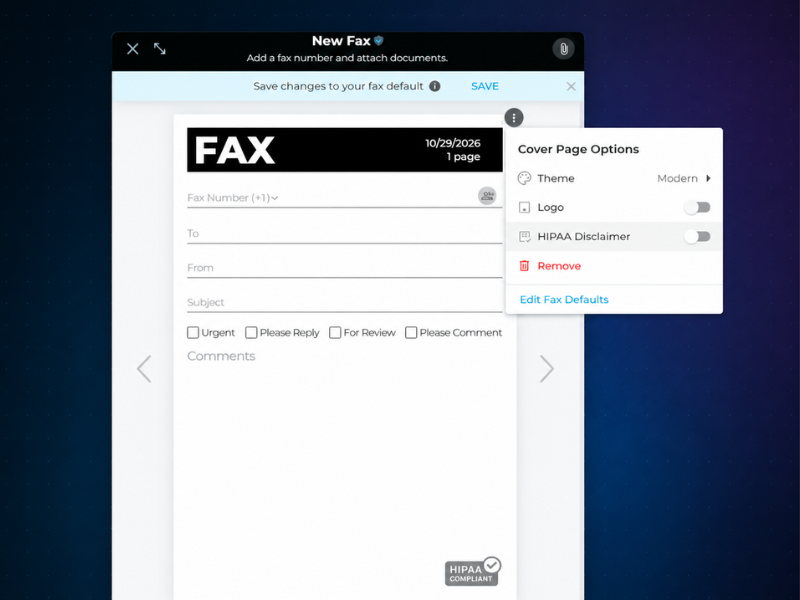
Task: Click the From field
Action: coord(345,268)
